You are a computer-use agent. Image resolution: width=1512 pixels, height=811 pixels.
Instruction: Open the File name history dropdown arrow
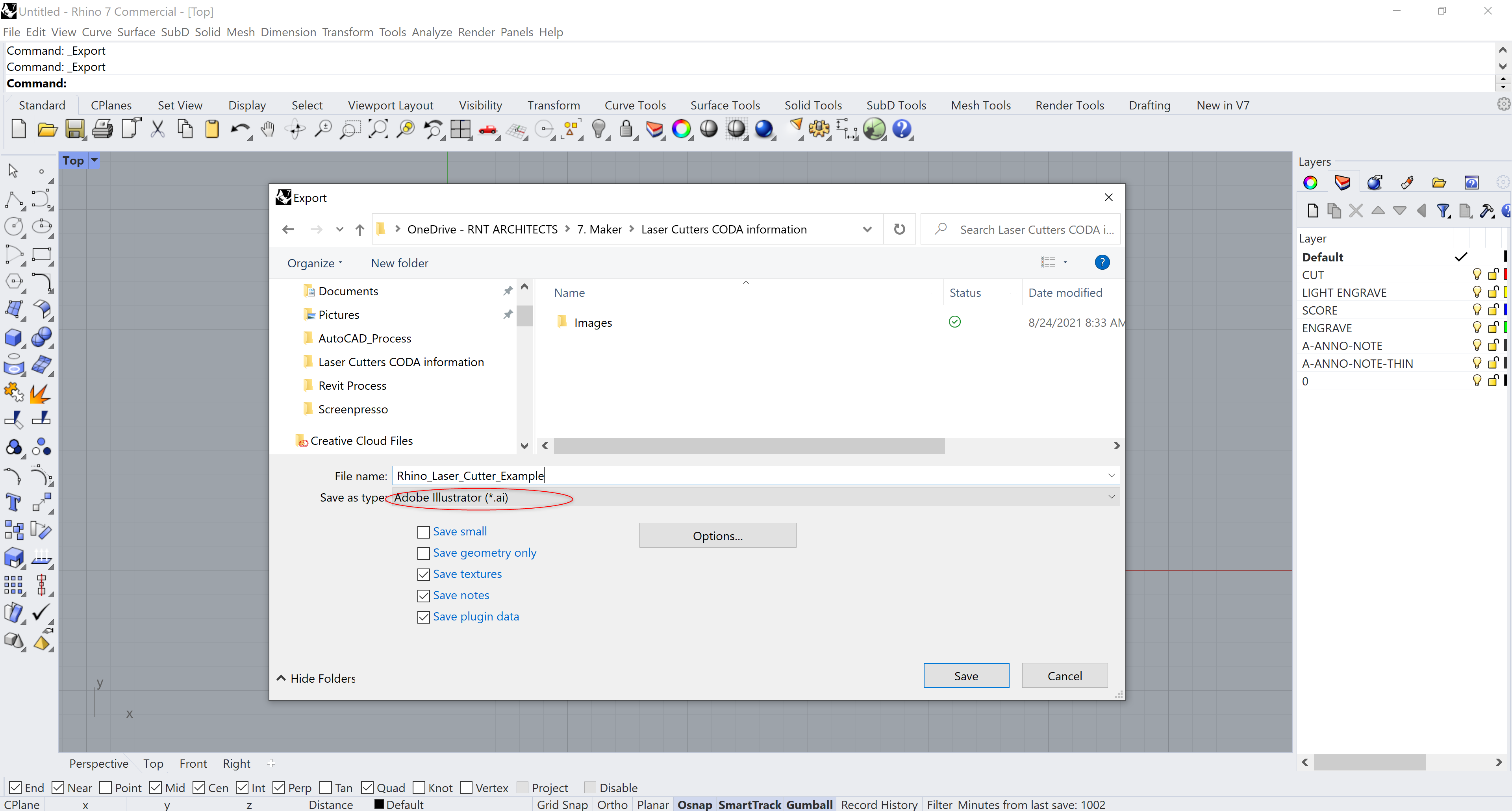[1110, 475]
